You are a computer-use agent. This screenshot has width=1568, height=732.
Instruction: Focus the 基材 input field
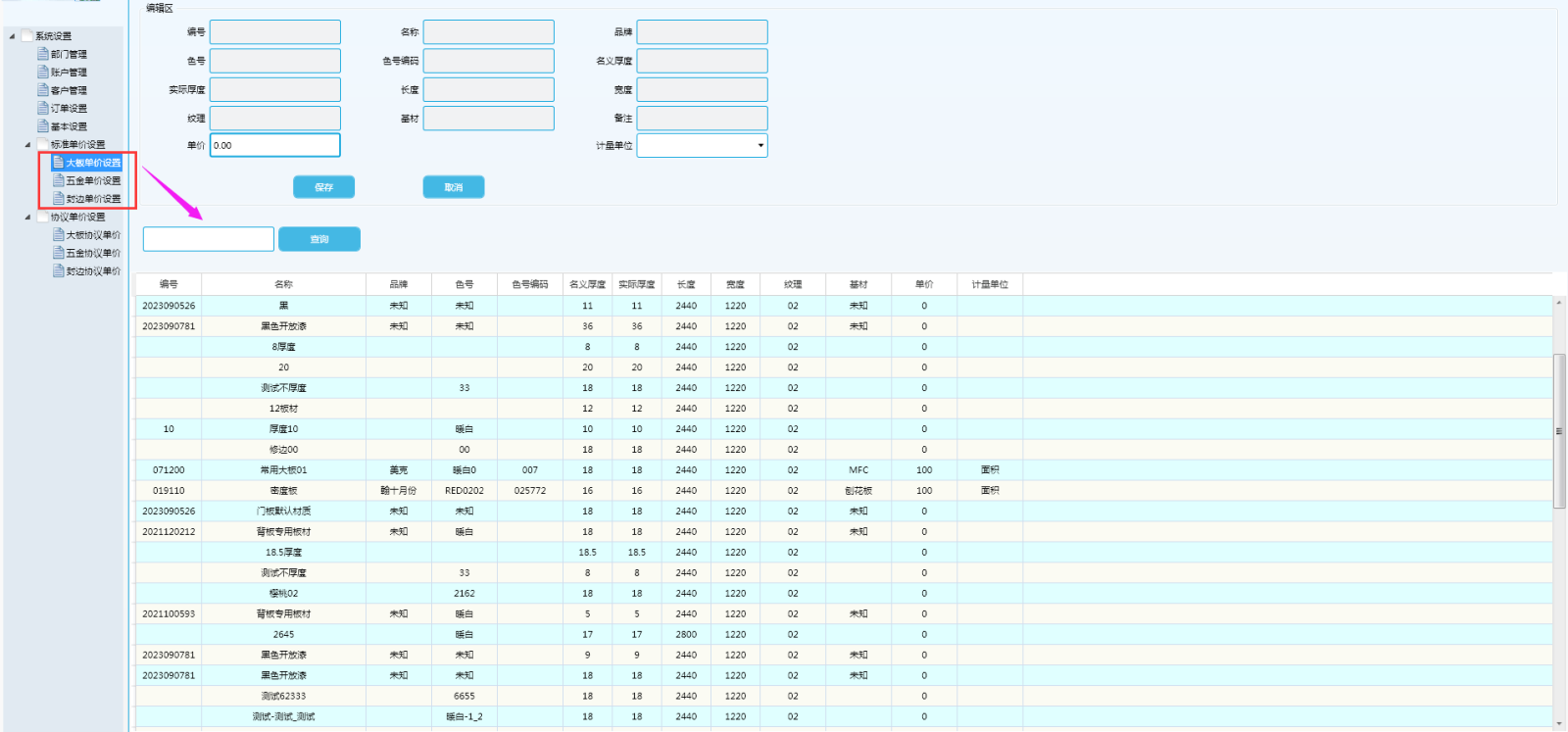[x=489, y=118]
